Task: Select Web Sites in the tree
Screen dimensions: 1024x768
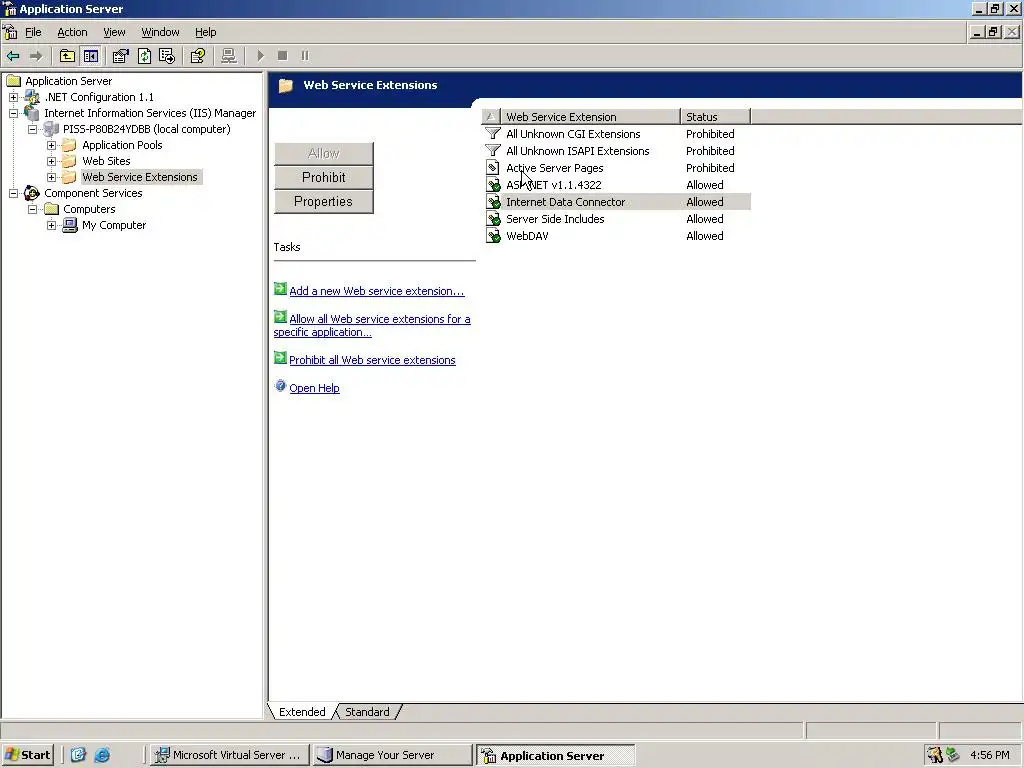Action: click(x=106, y=161)
